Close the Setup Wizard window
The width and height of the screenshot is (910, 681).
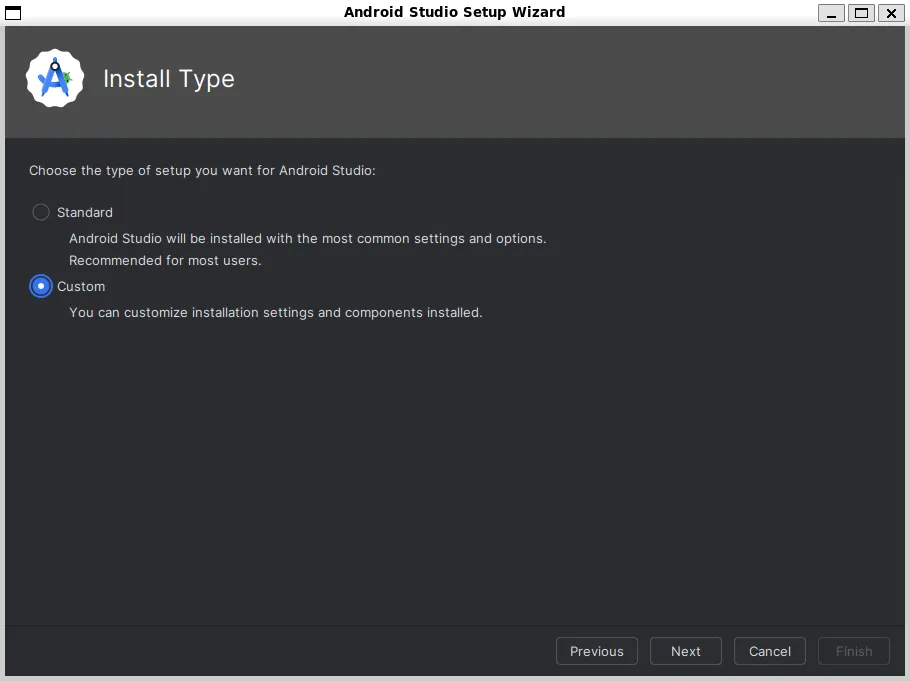[889, 13]
